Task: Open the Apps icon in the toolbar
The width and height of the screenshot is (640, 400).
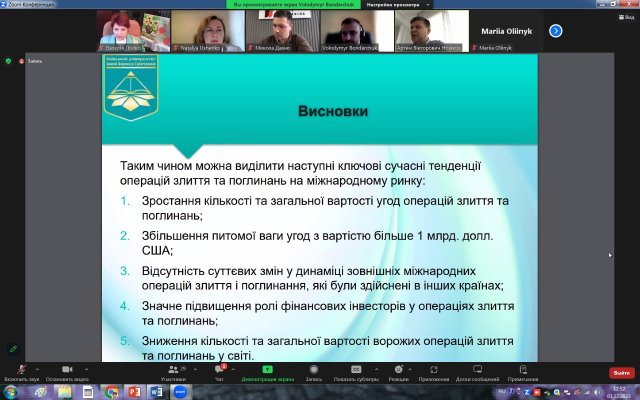Action: pyautogui.click(x=433, y=369)
